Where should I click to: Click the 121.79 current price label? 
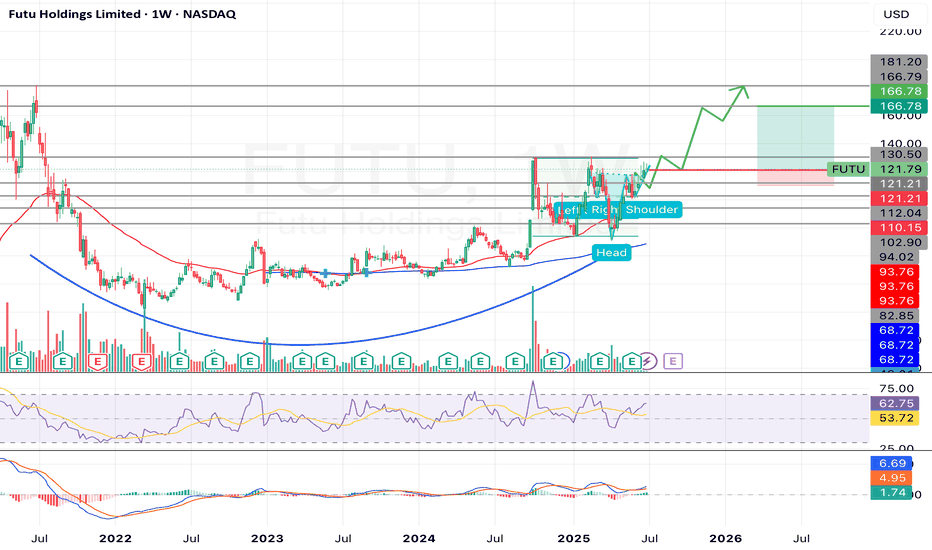[x=900, y=169]
